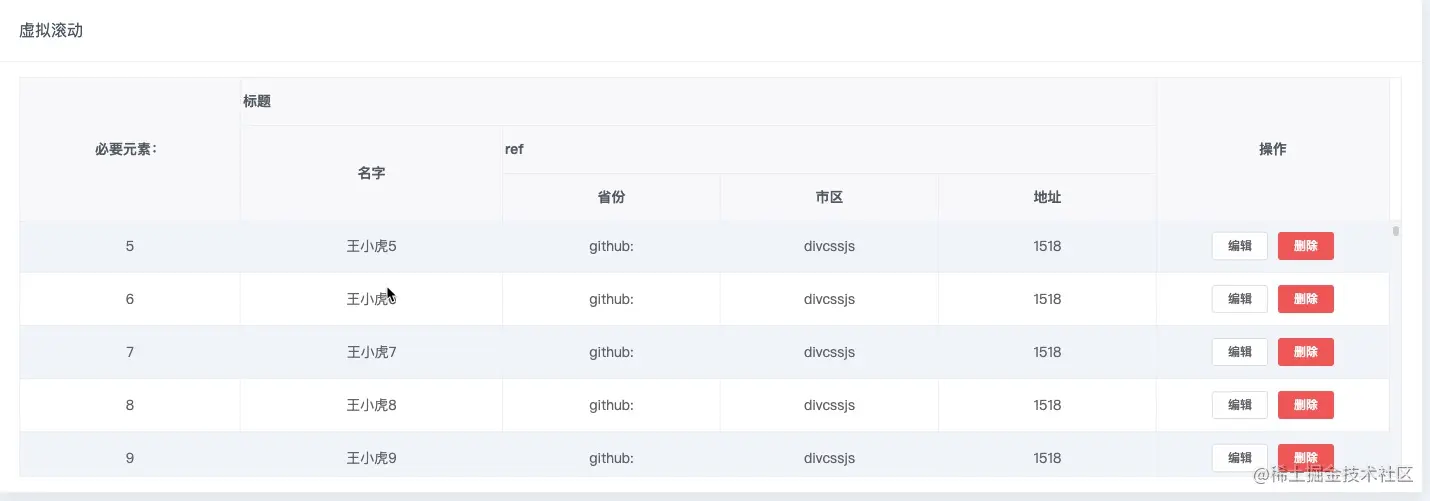Click the 标题 group header
1430x501 pixels.
(699, 101)
